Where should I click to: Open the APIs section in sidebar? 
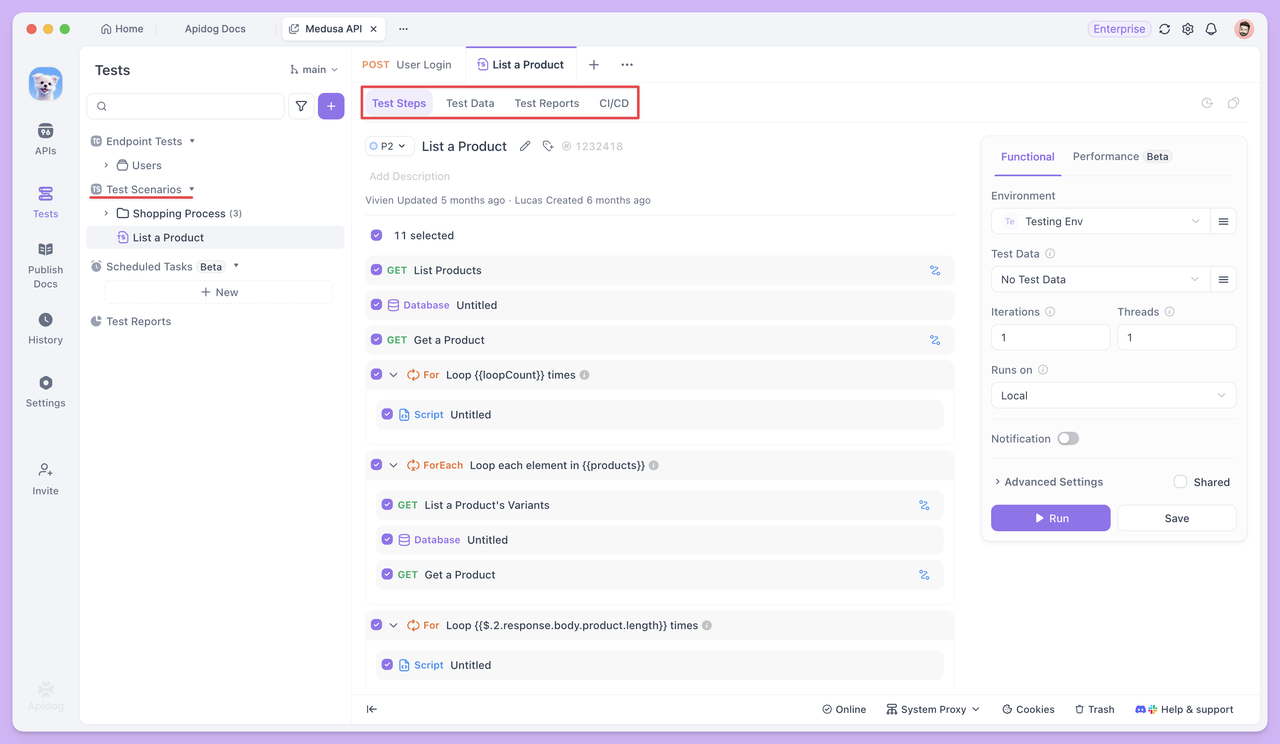(x=45, y=139)
